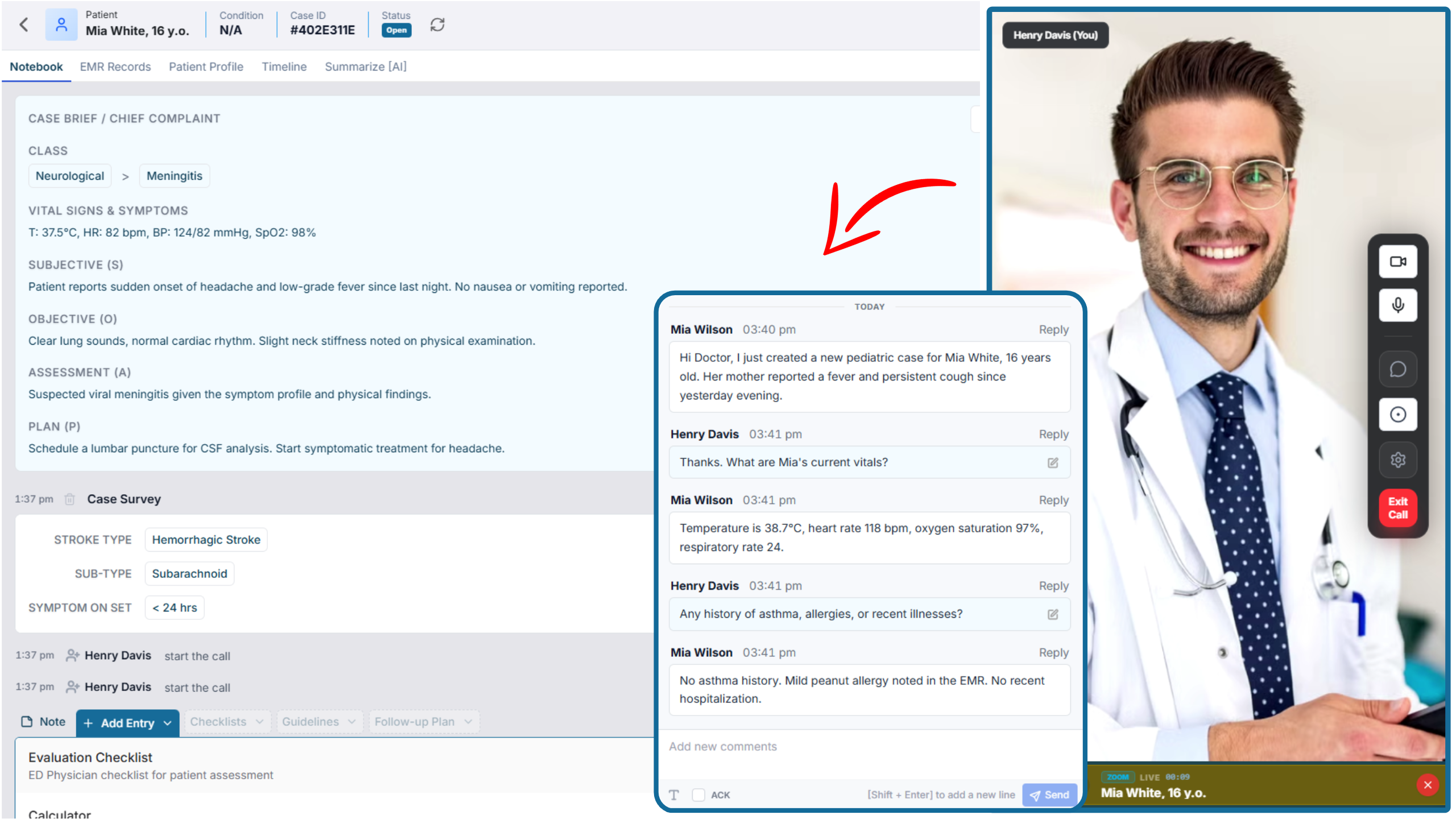1456x819 pixels.
Task: Delete Case Survey entry with trash icon
Action: pos(69,499)
